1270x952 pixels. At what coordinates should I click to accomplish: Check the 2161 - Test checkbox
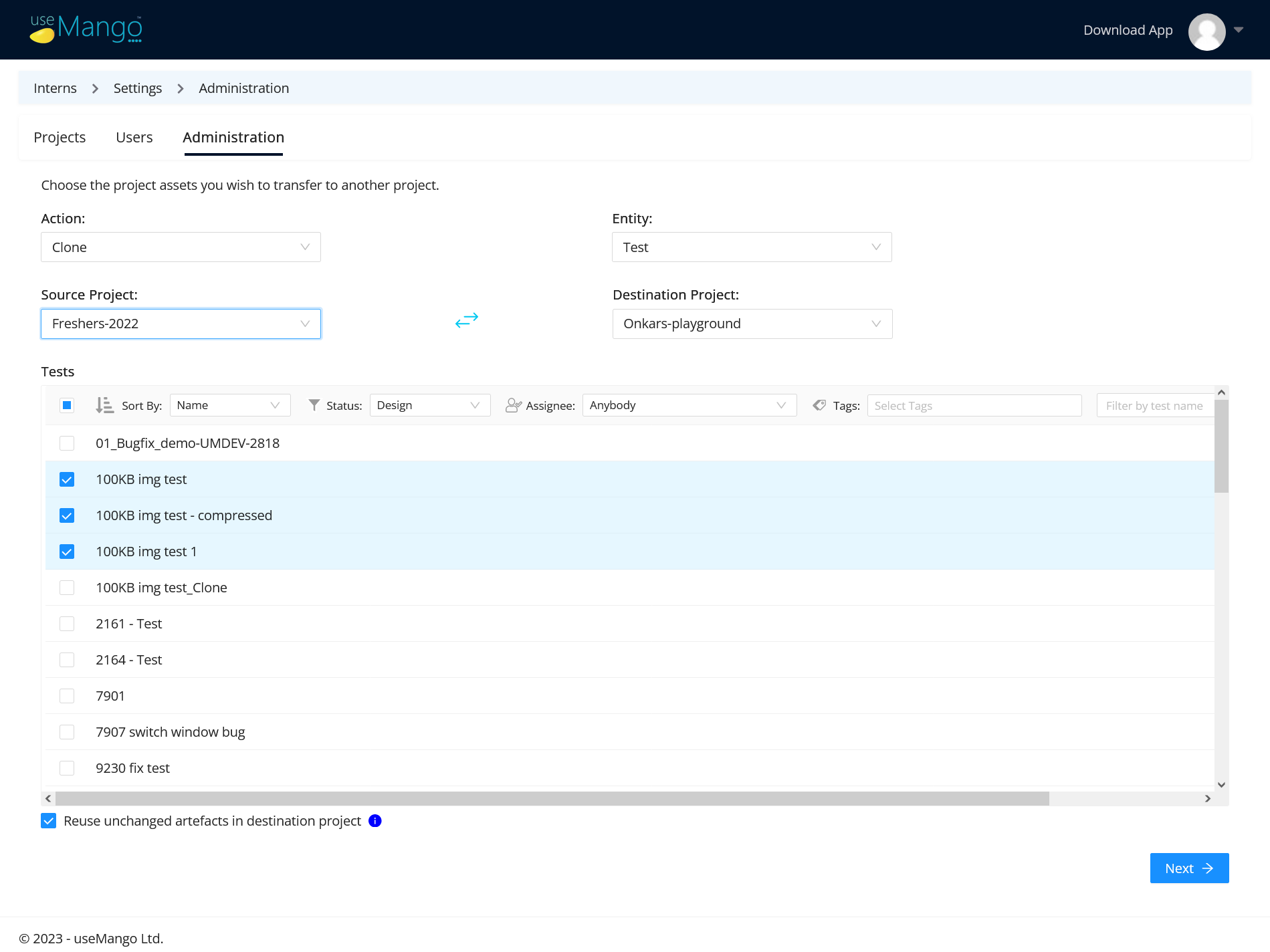(67, 624)
